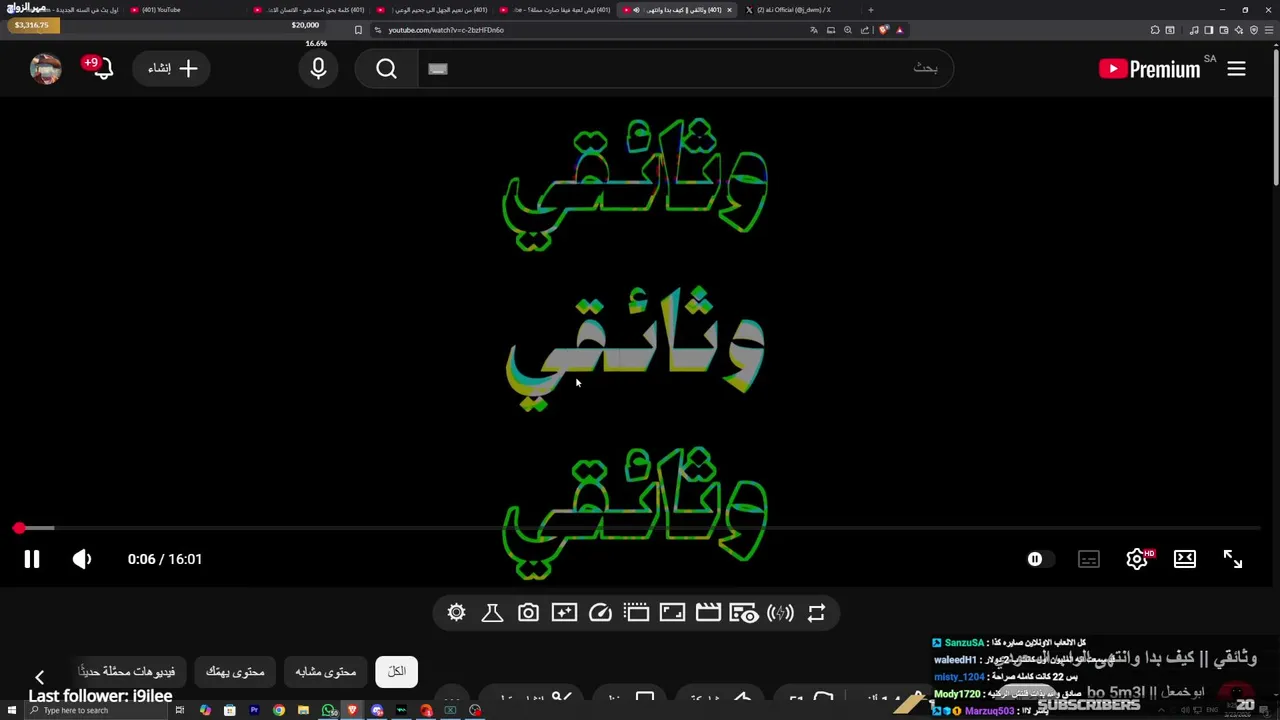Click the YouTube search input field
1280x720 pixels.
685,68
